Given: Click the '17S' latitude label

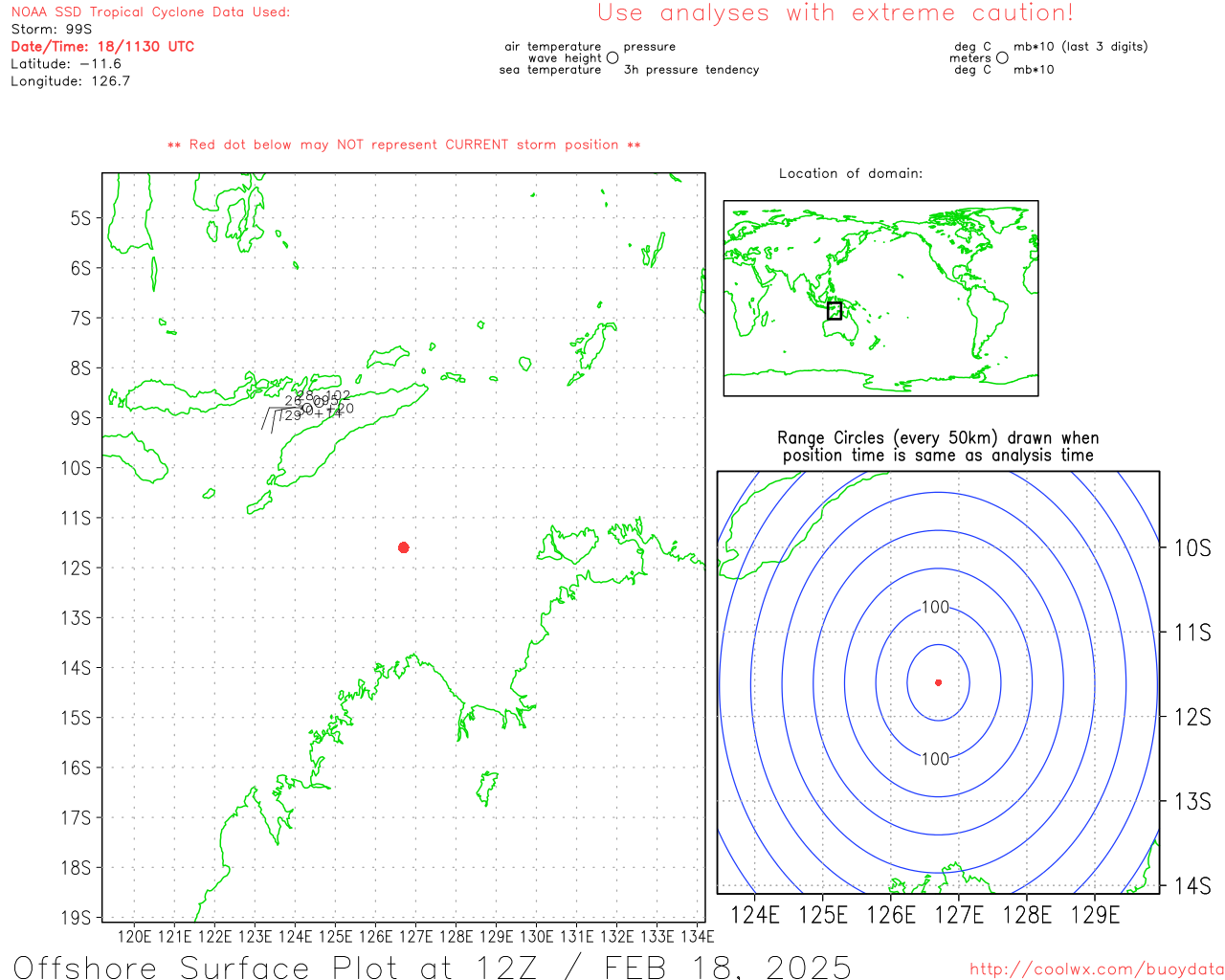Looking at the screenshot, I should pos(76,817).
